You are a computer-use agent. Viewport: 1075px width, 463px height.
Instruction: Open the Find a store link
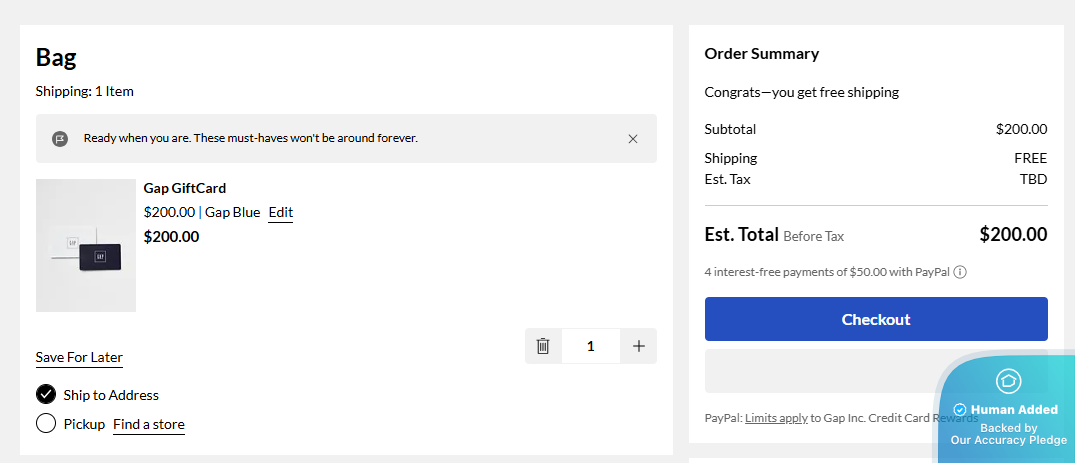pyautogui.click(x=148, y=424)
